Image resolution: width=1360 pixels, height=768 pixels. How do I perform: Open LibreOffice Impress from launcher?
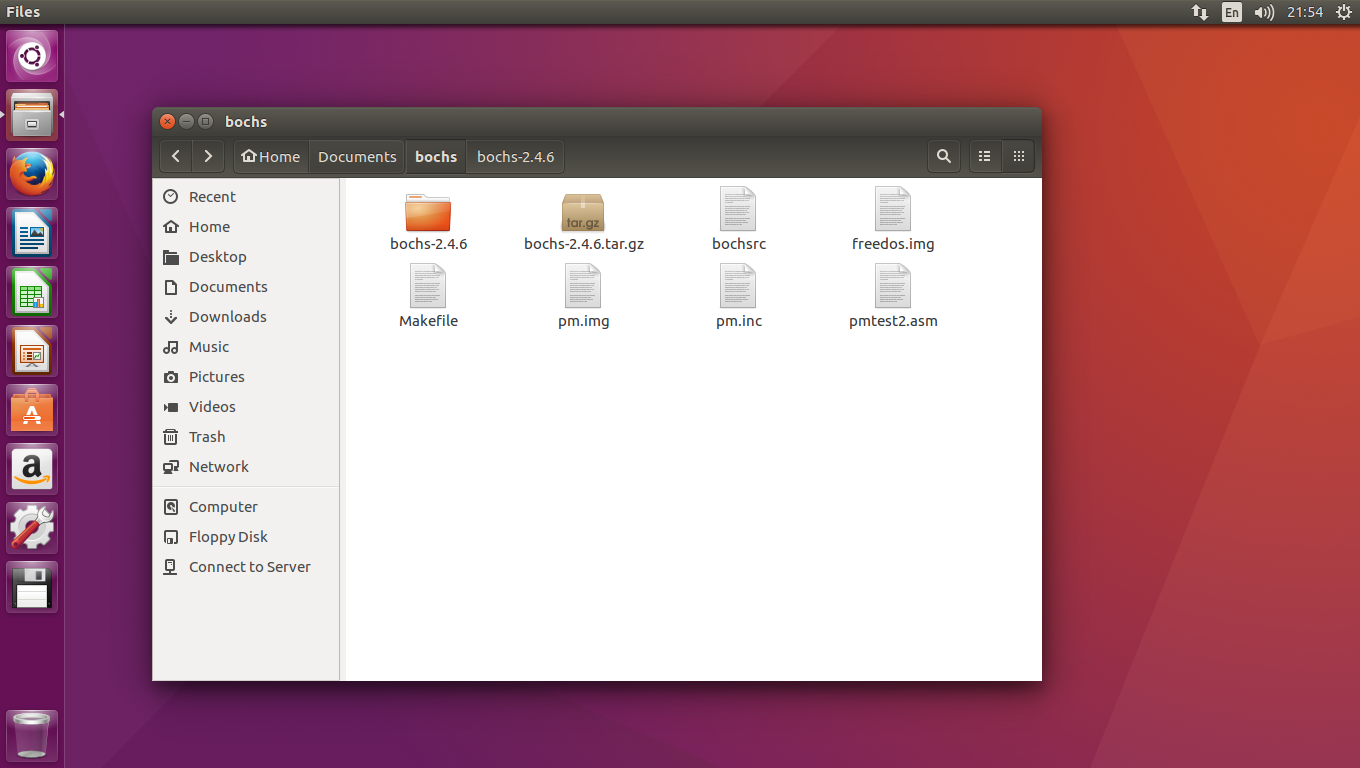pos(32,351)
